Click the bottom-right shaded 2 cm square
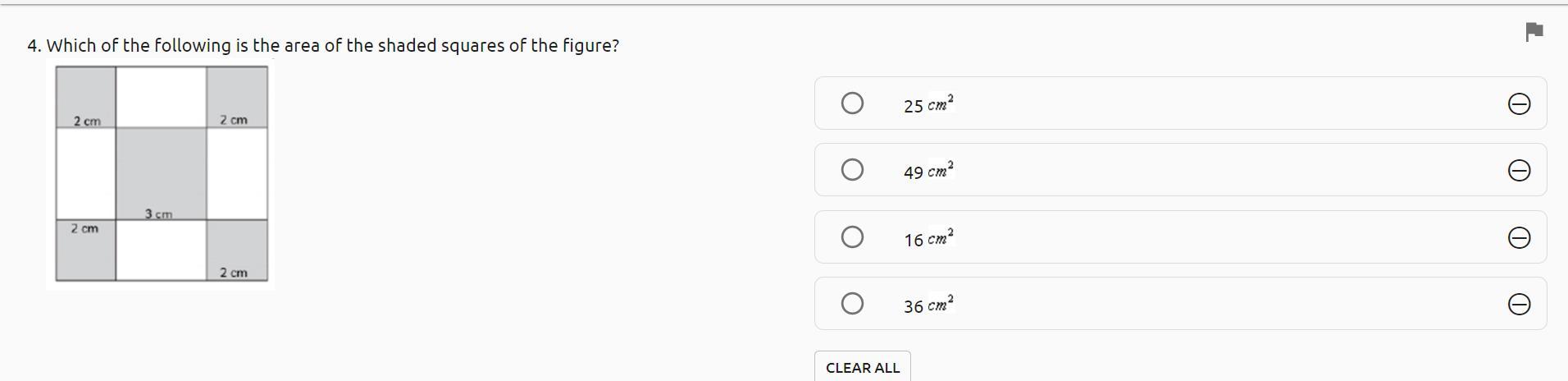The width and height of the screenshot is (1568, 381). [x=237, y=250]
